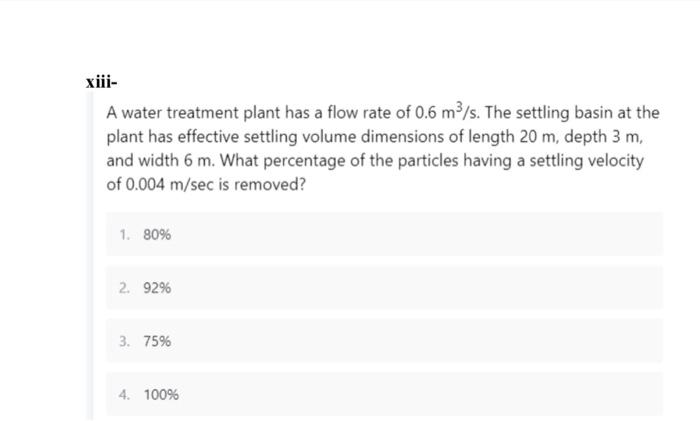This screenshot has height=421, width=700.
Task: Click the xiii- question heading
Action: click(x=101, y=84)
